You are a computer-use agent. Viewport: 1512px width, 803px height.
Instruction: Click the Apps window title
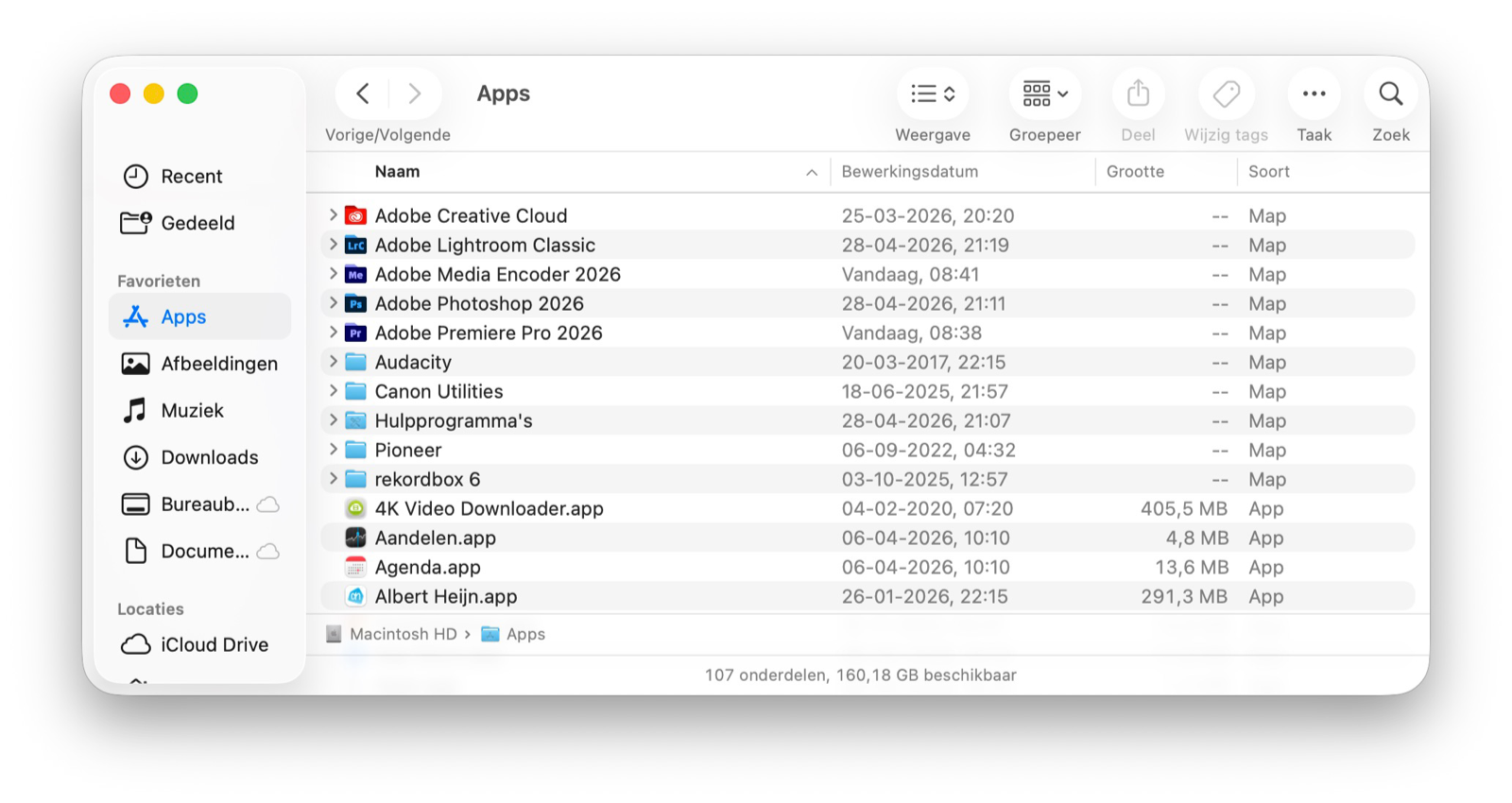pyautogui.click(x=503, y=94)
